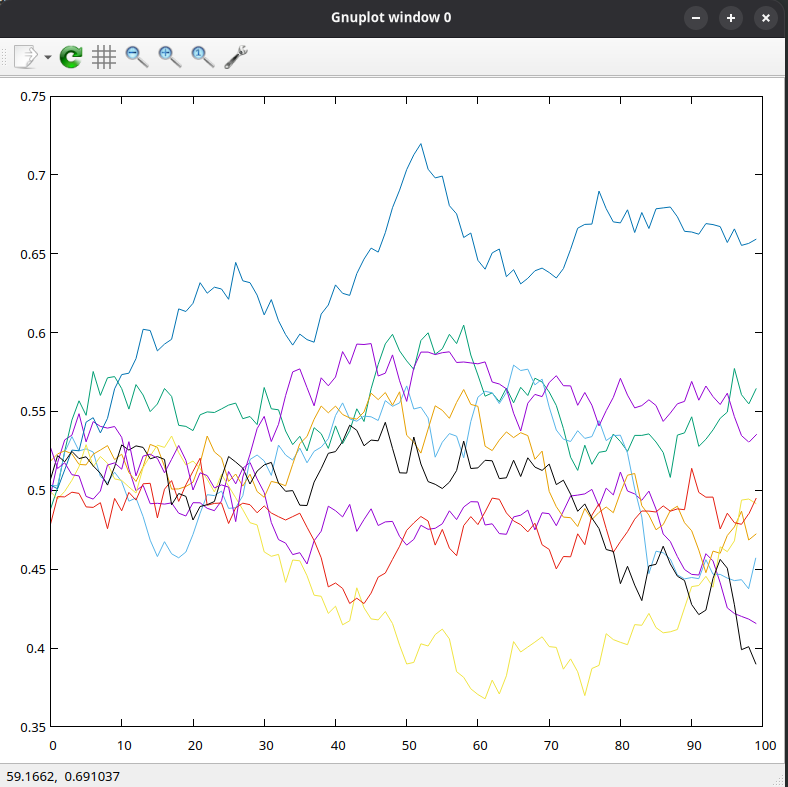The image size is (788, 787).
Task: Click the y-axis label 0.6
Action: pos(36,333)
